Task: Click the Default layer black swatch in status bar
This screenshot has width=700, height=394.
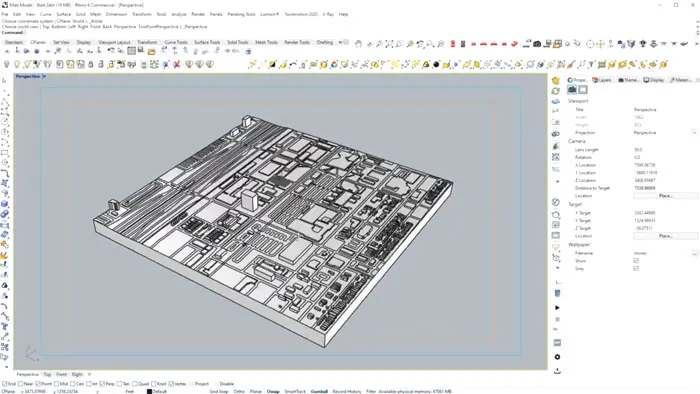Action: (x=149, y=391)
